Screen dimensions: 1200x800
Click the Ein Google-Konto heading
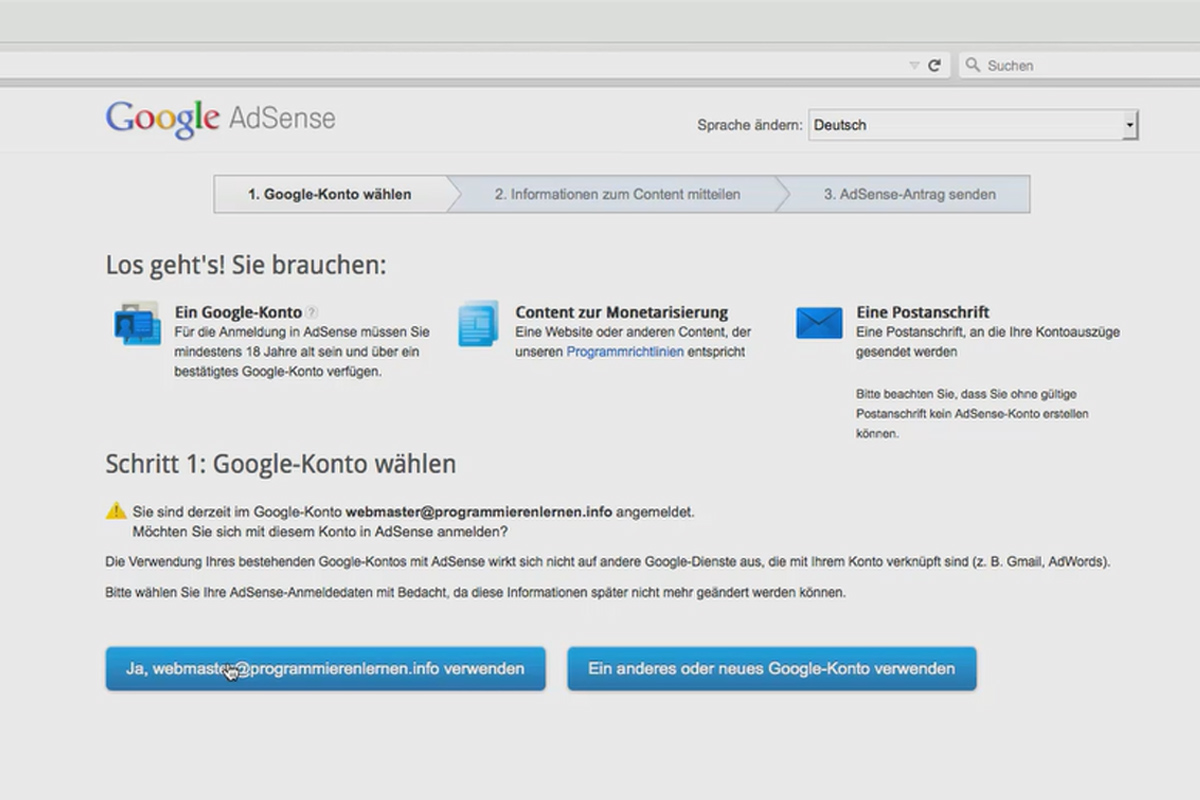tap(238, 312)
